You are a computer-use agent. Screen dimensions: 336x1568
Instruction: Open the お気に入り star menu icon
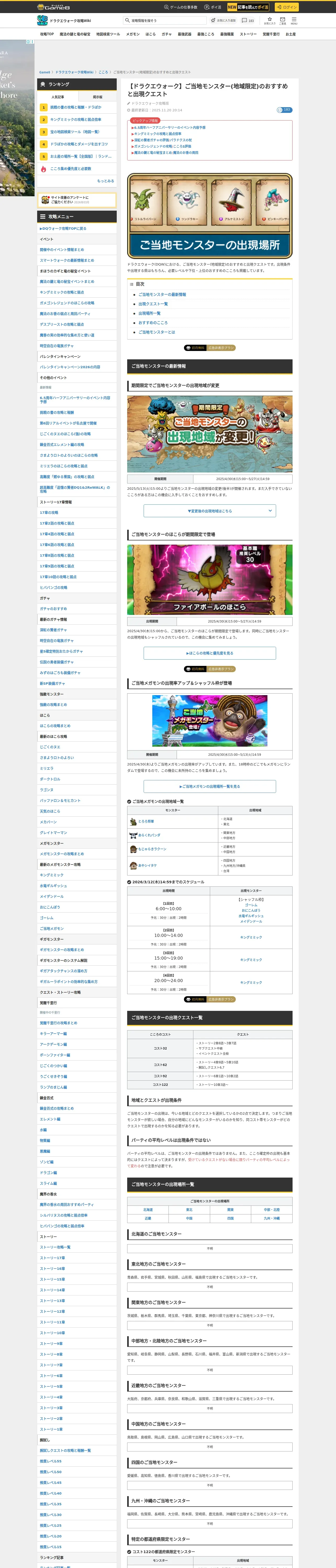(x=270, y=20)
